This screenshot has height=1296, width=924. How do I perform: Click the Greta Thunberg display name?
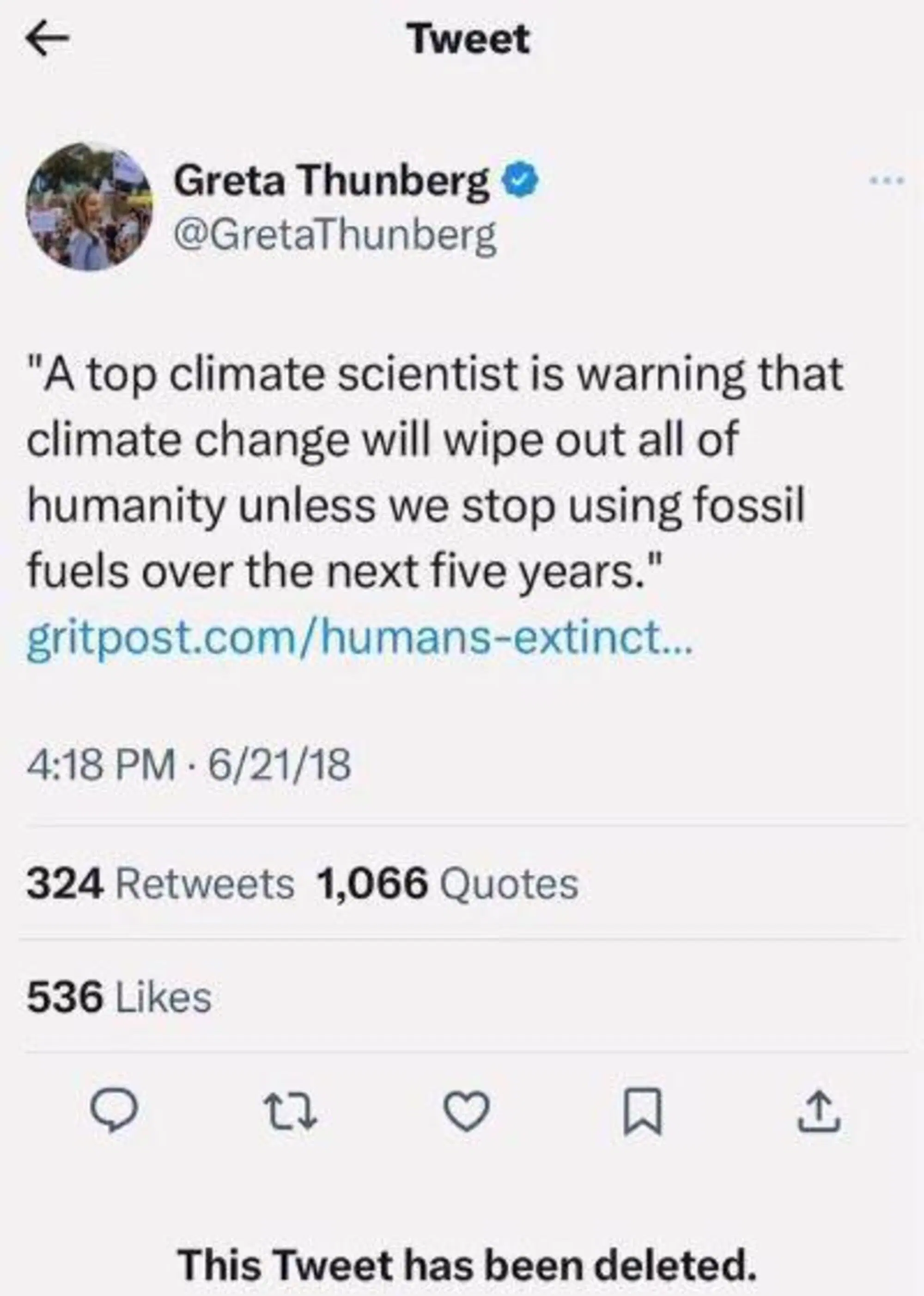tap(331, 182)
